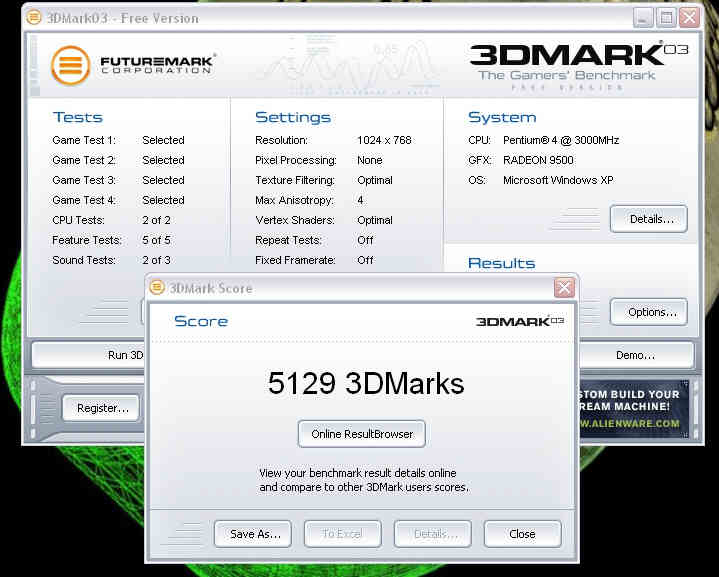The width and height of the screenshot is (719, 577).
Task: Click the Run 3DMark button
Action: pos(88,355)
